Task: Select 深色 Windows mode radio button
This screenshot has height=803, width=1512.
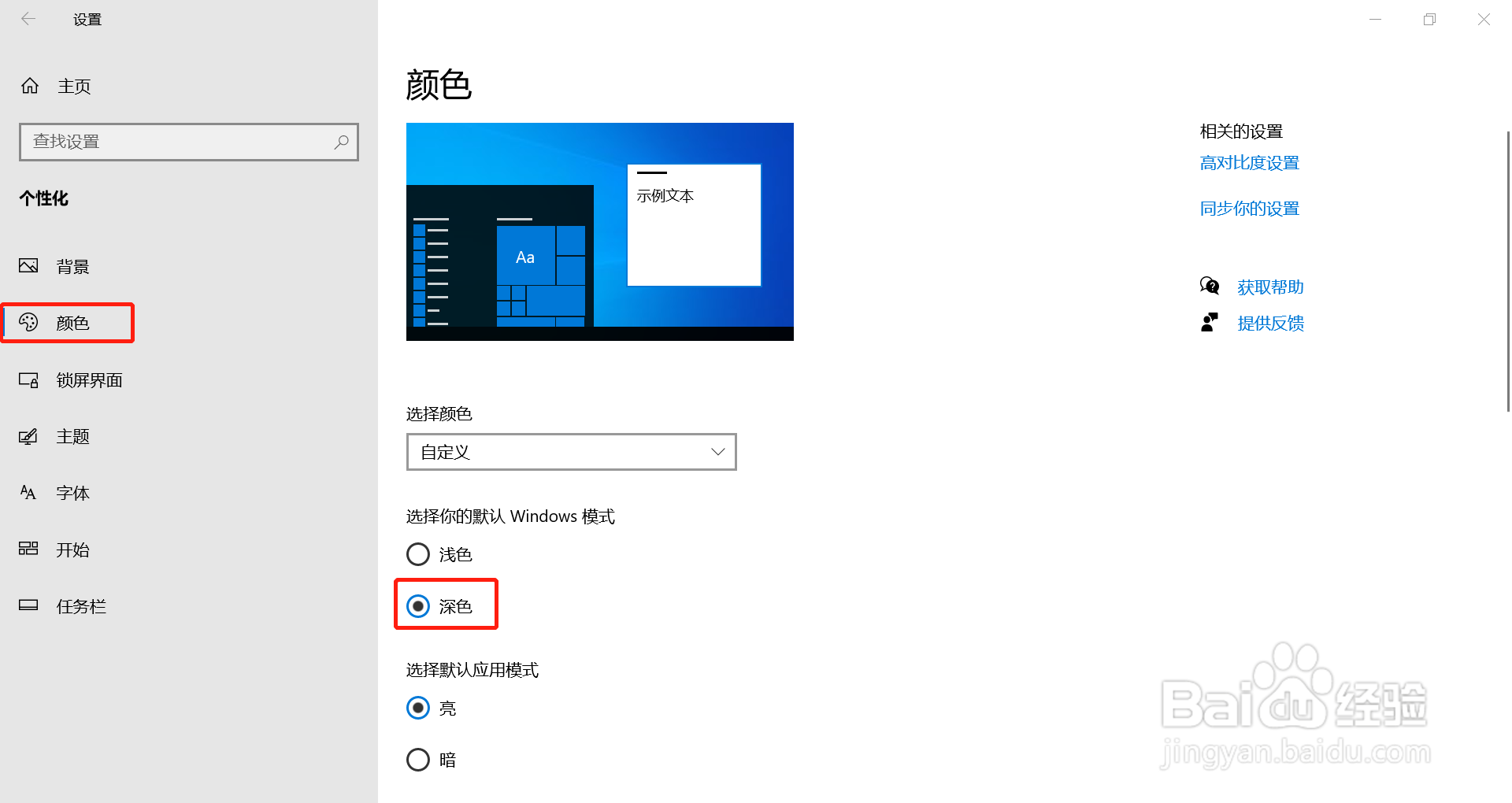Action: pos(418,606)
